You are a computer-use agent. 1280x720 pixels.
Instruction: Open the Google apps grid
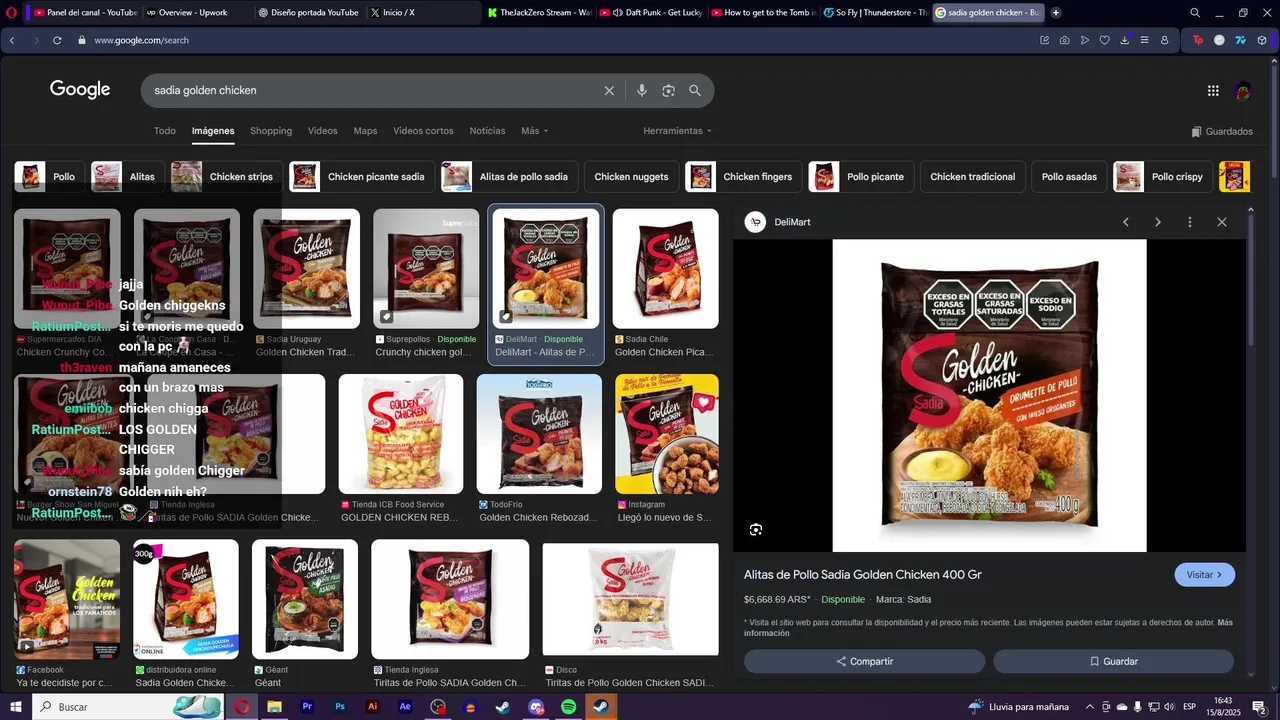(x=1213, y=90)
